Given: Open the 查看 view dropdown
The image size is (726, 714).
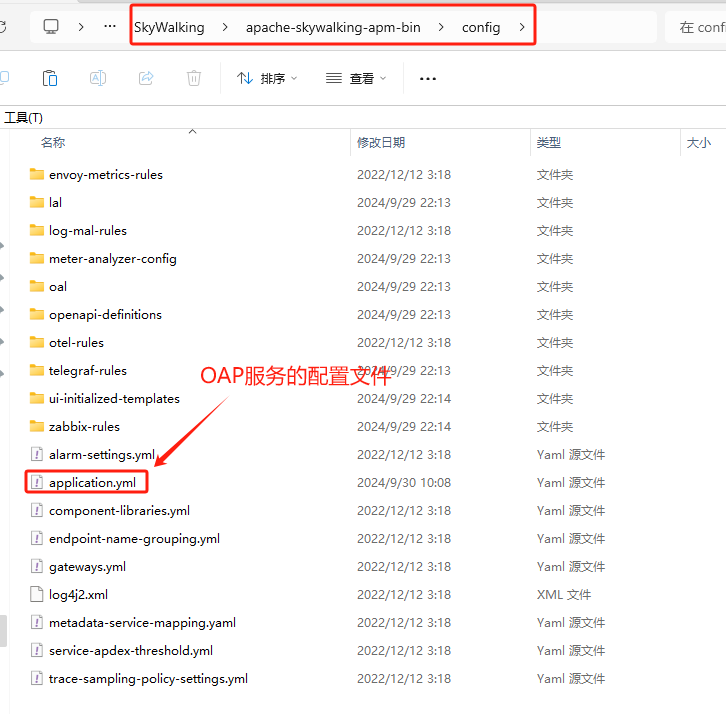Looking at the screenshot, I should pos(356,79).
